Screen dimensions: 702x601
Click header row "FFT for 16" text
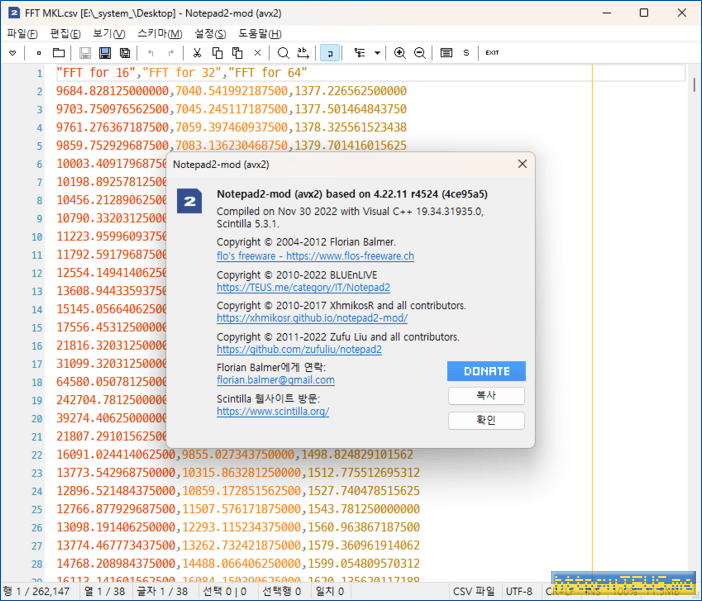(96, 73)
